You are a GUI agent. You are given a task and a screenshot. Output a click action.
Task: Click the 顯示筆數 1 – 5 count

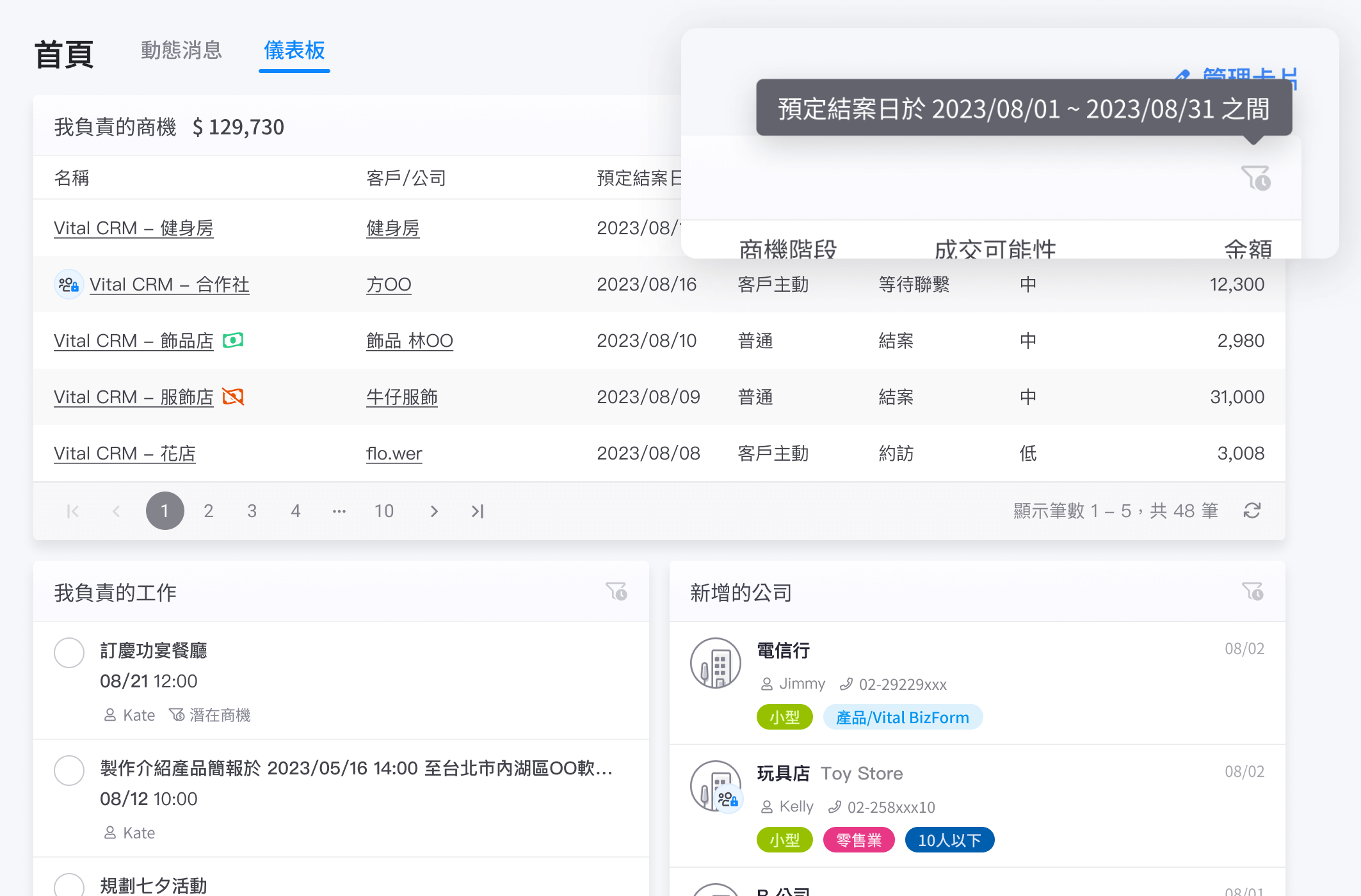[x=1116, y=511]
